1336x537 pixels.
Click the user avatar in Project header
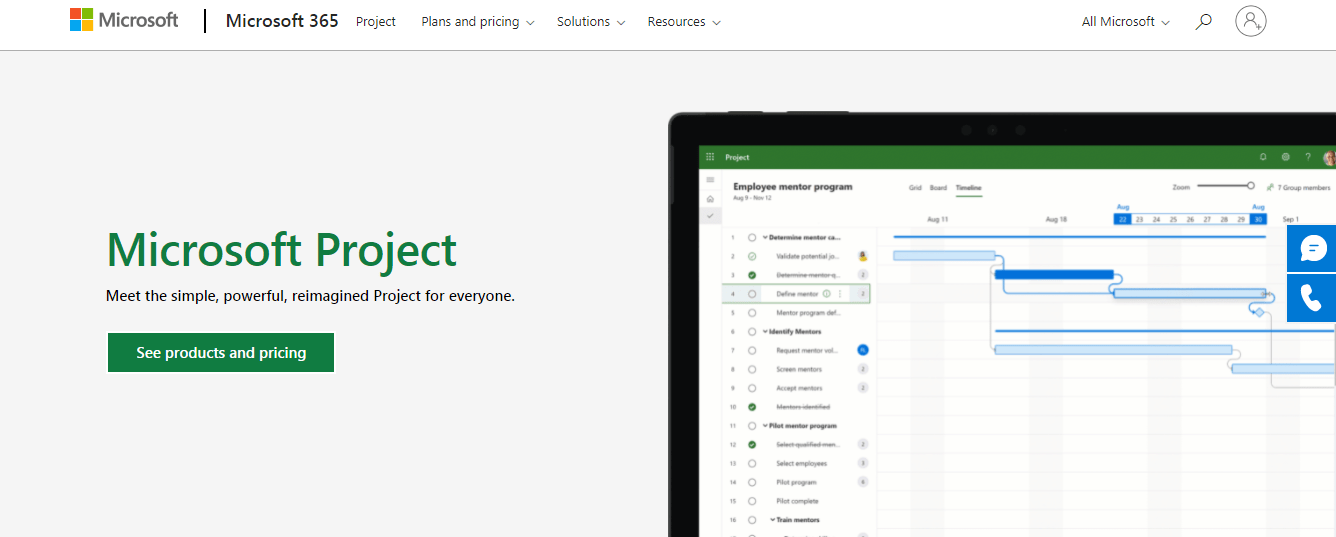[1329, 157]
